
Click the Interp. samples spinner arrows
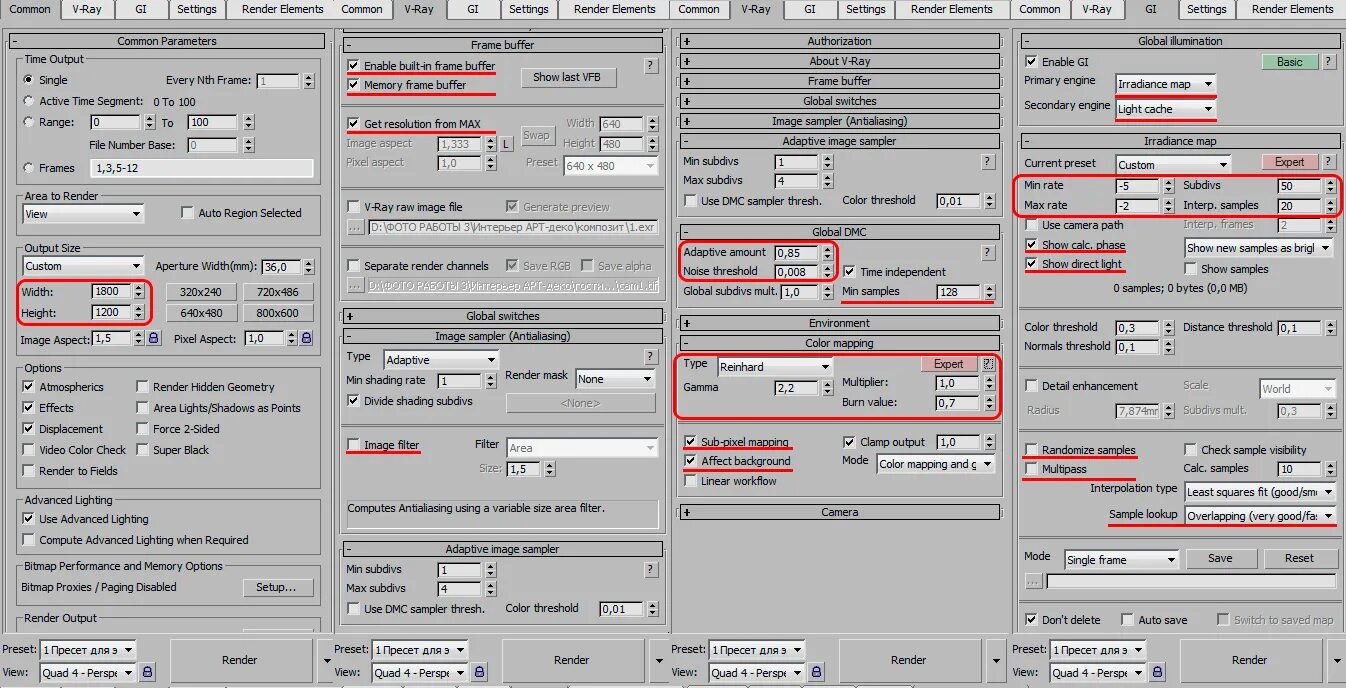[1330, 205]
